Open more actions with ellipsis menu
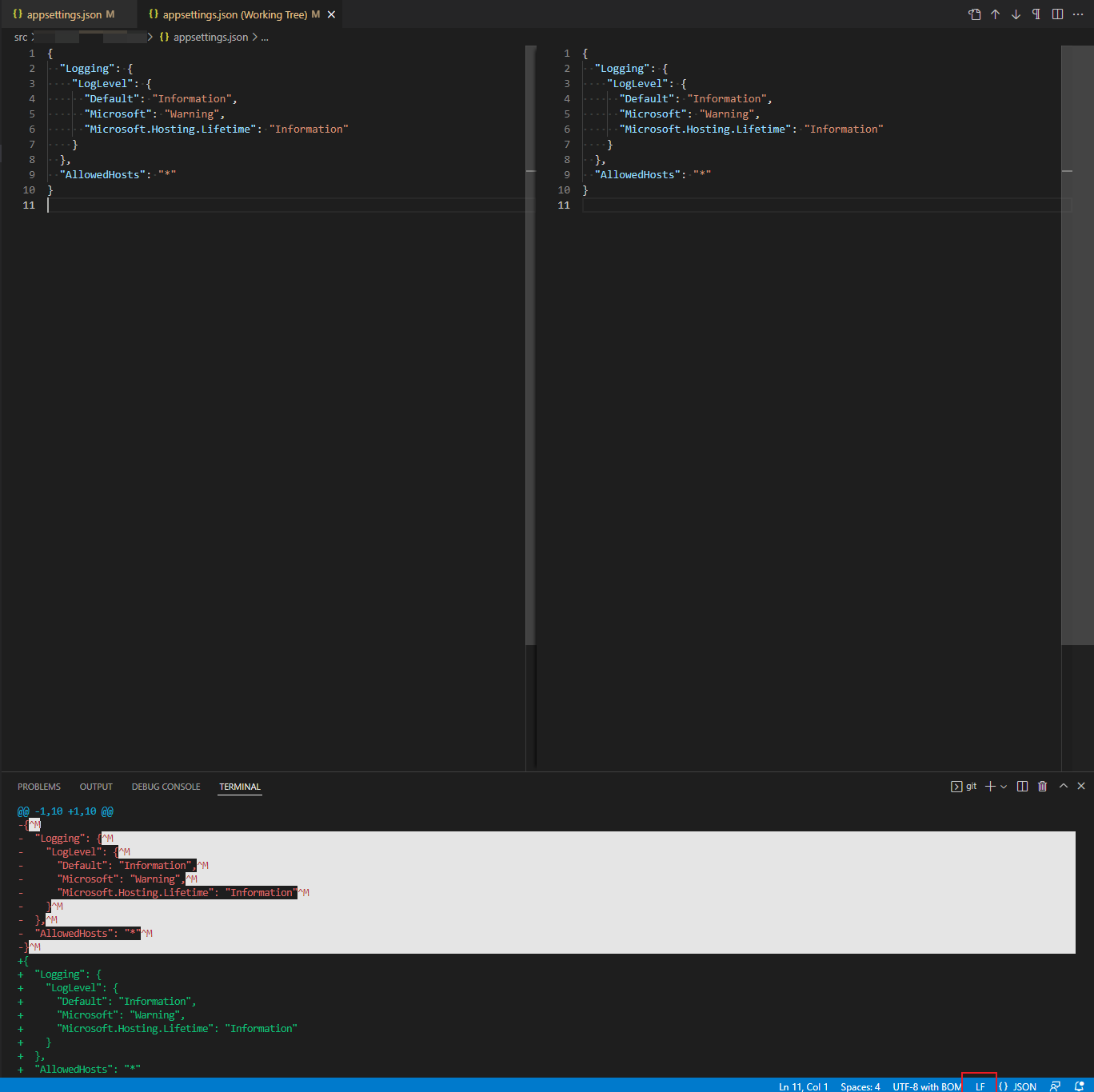This screenshot has width=1094, height=1092. click(x=1078, y=14)
